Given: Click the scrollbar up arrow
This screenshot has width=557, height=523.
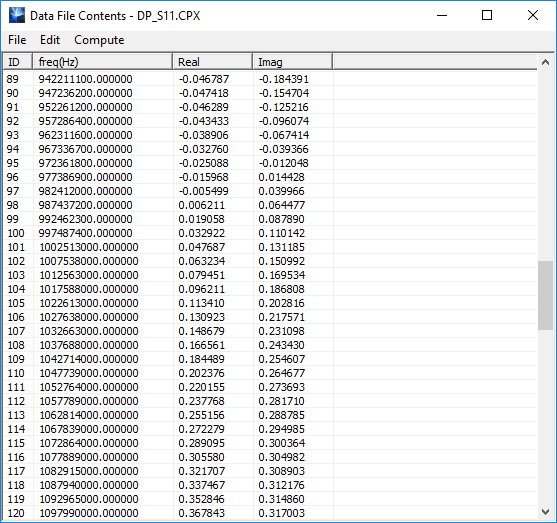Looking at the screenshot, I should coord(545,63).
